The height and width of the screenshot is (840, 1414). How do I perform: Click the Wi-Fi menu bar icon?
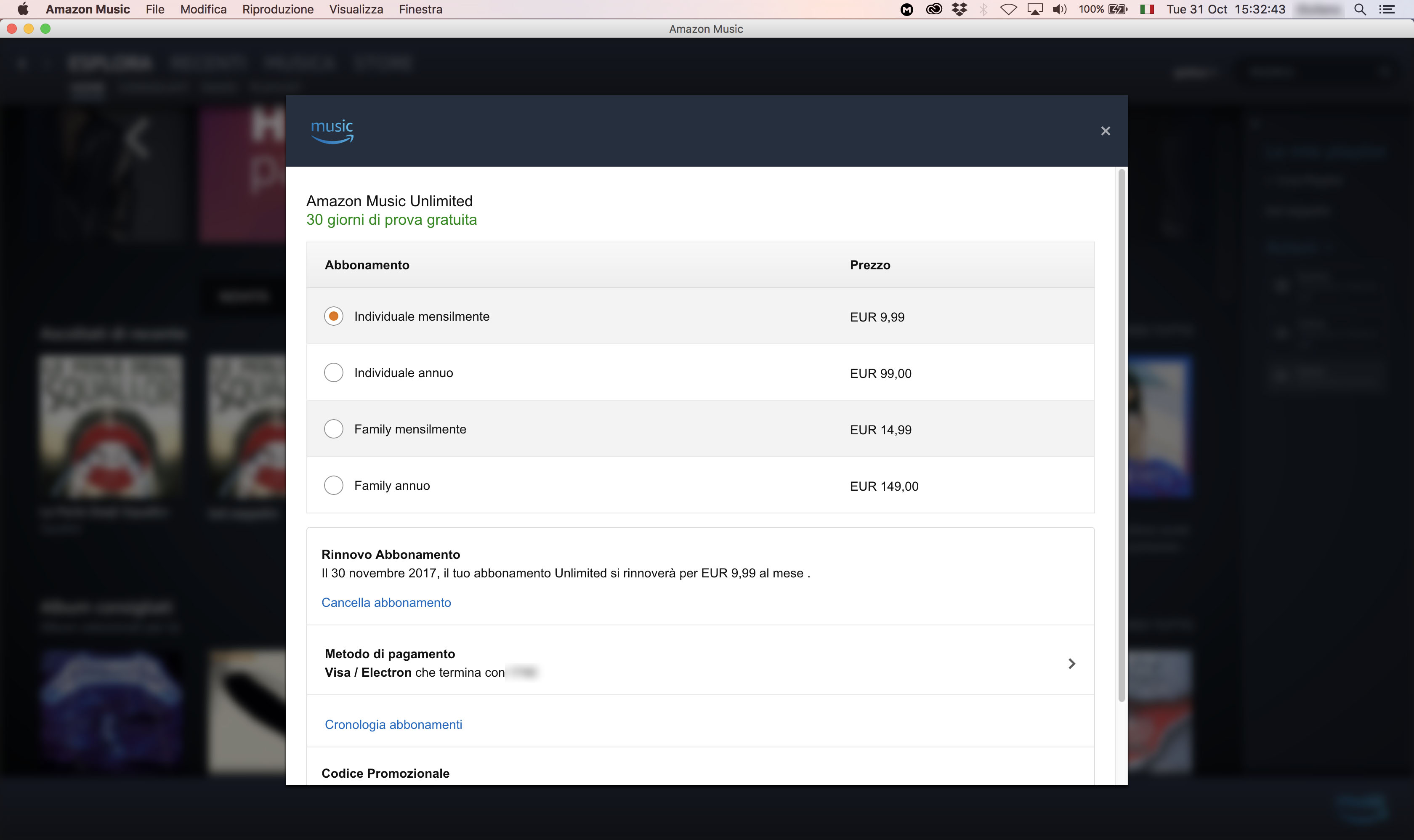(x=1008, y=9)
